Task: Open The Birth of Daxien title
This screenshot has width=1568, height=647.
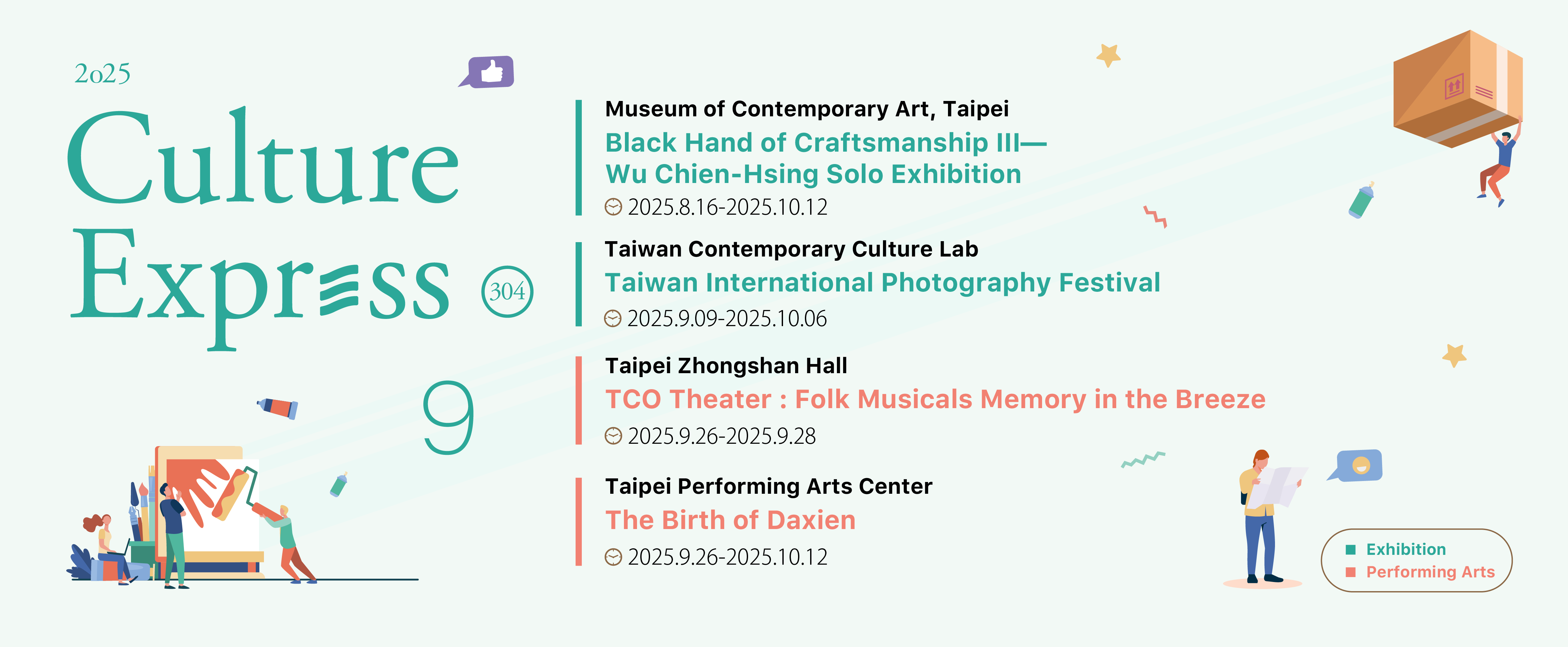Action: (730, 521)
